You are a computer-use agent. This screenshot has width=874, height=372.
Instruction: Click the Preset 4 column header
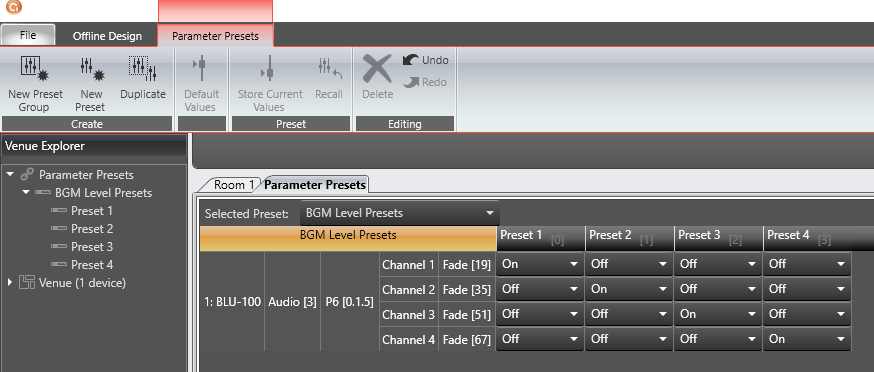pos(807,238)
